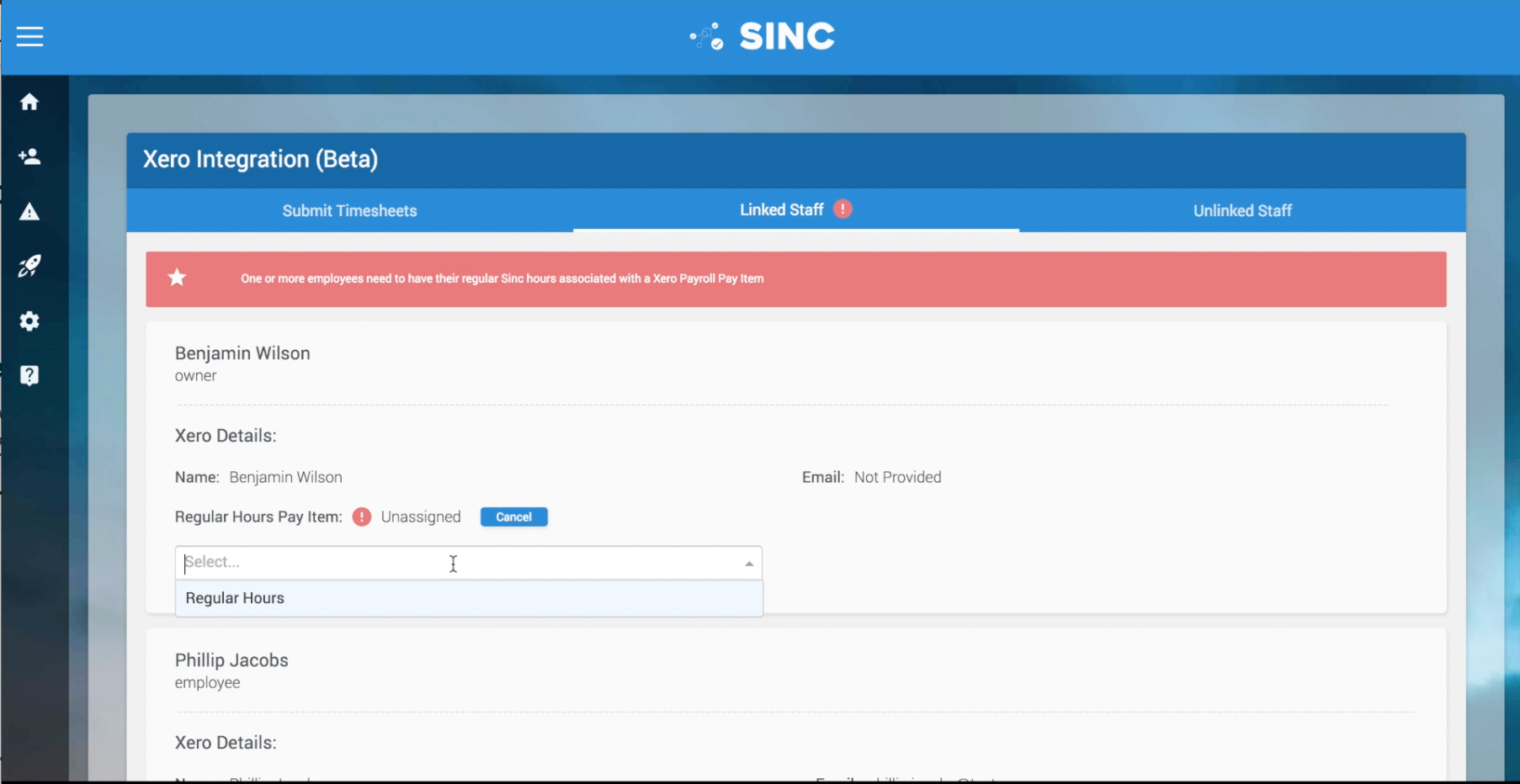Viewport: 1520px width, 784px height.
Task: Click the Benjamin Wilson staff heading
Action: click(x=242, y=353)
